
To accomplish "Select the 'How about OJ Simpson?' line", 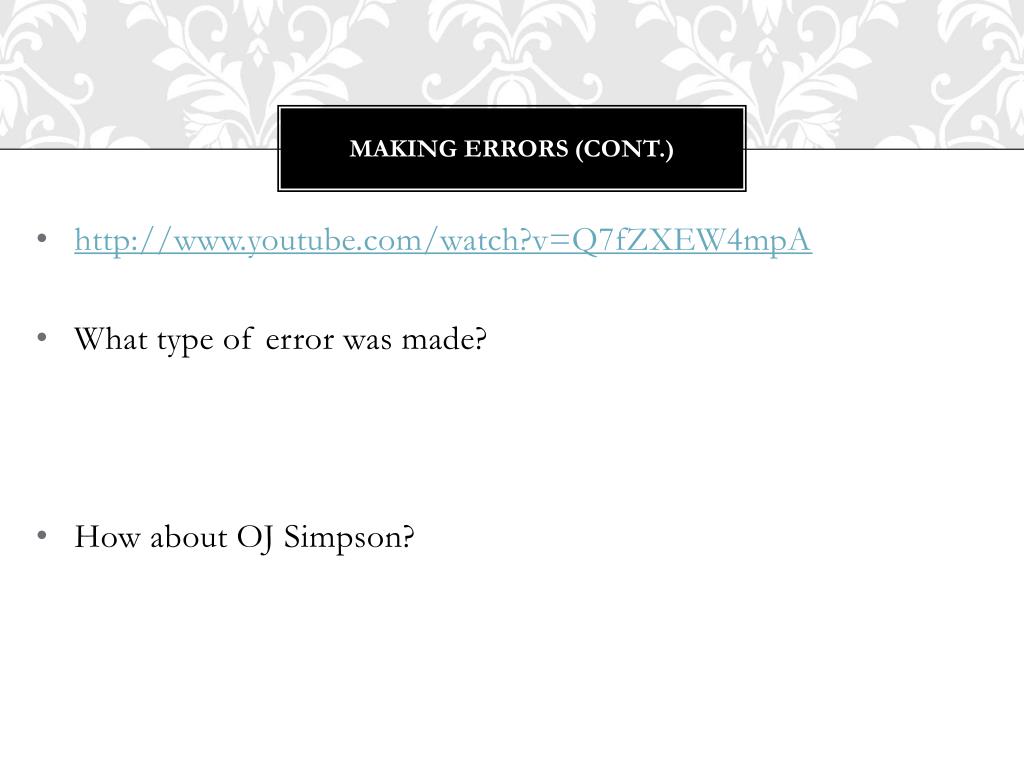I will click(x=244, y=537).
